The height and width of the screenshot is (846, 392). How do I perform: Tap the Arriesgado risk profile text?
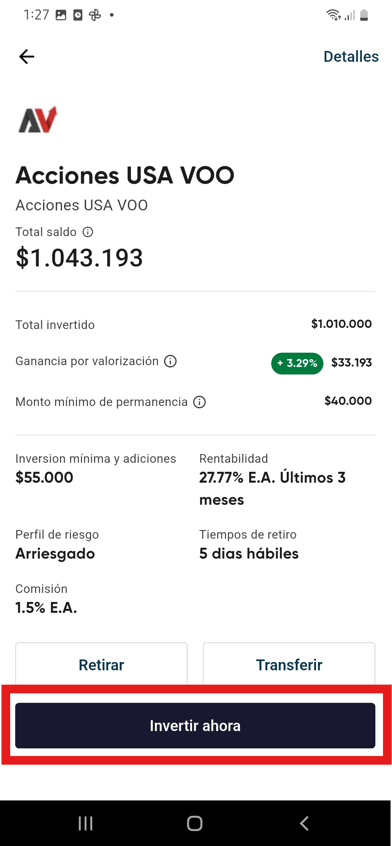[55, 554]
